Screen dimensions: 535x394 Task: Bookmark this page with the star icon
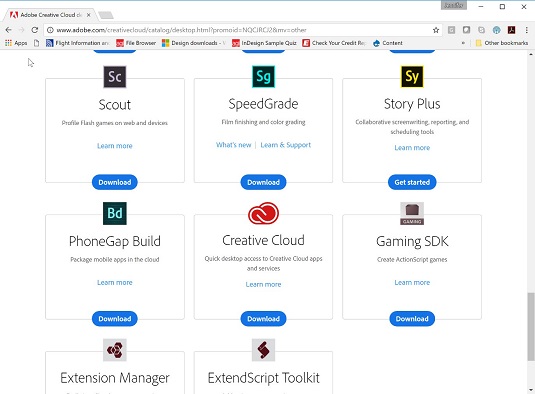[x=436, y=30]
